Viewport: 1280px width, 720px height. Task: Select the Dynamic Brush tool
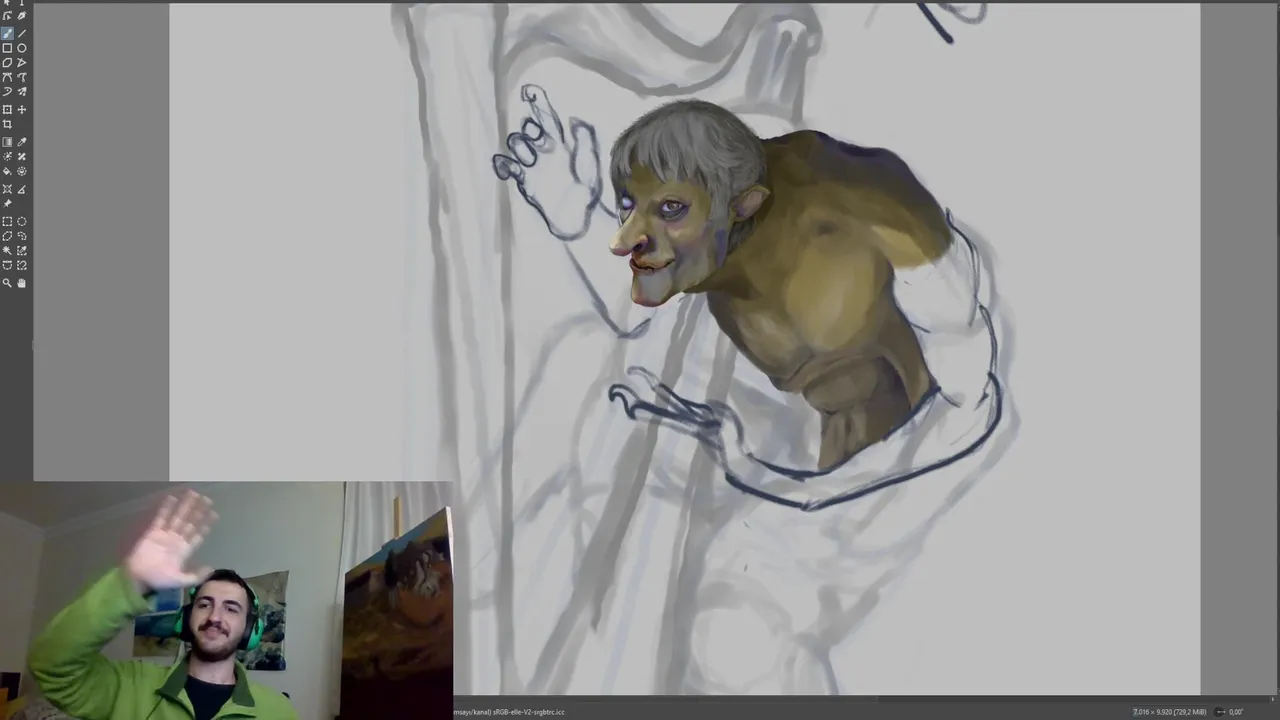7,91
